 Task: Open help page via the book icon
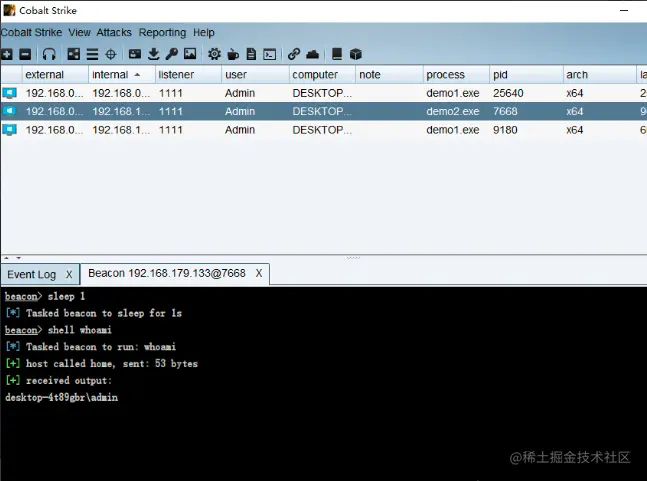pos(337,54)
